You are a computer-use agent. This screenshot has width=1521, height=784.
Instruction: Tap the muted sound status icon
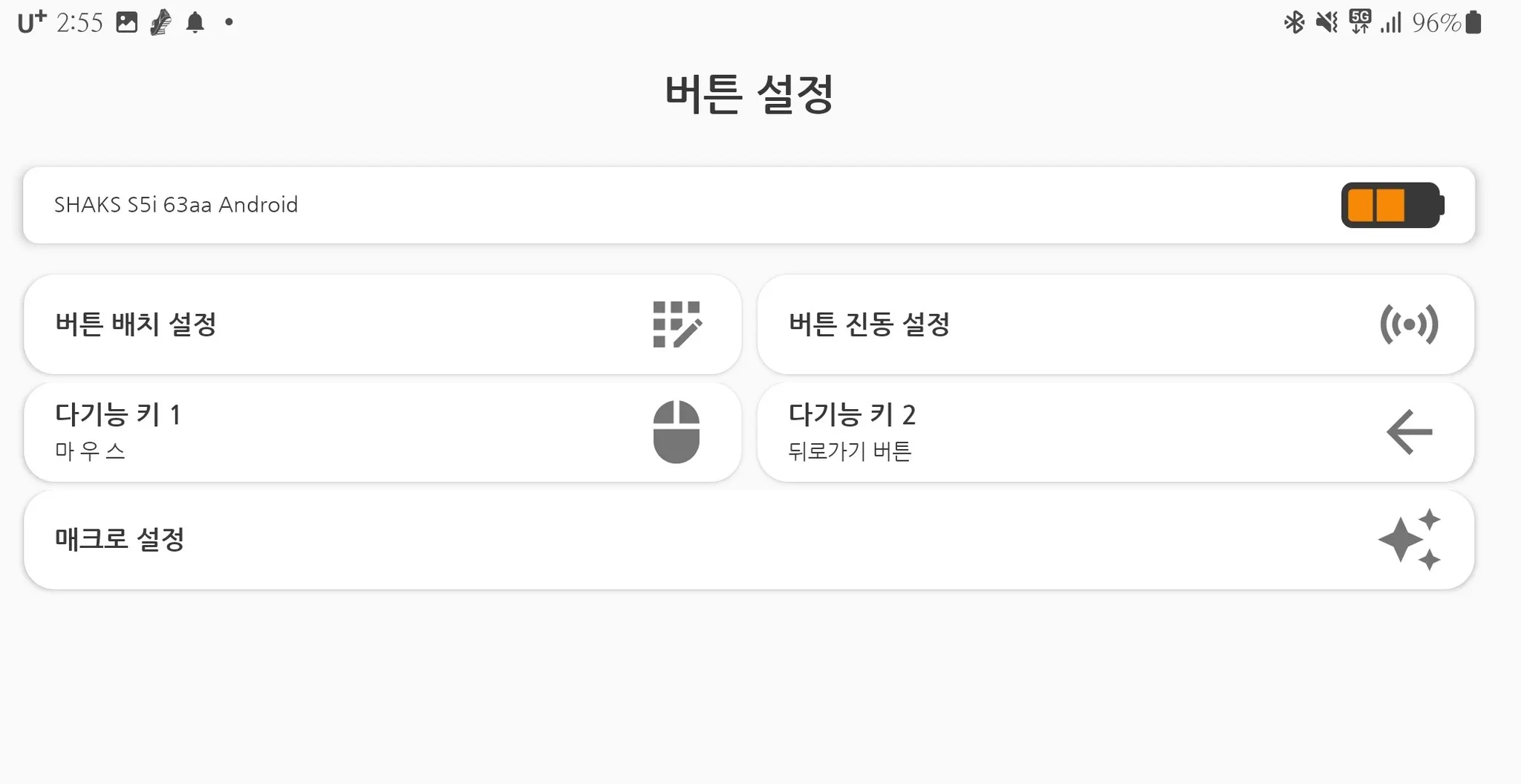(x=1326, y=22)
